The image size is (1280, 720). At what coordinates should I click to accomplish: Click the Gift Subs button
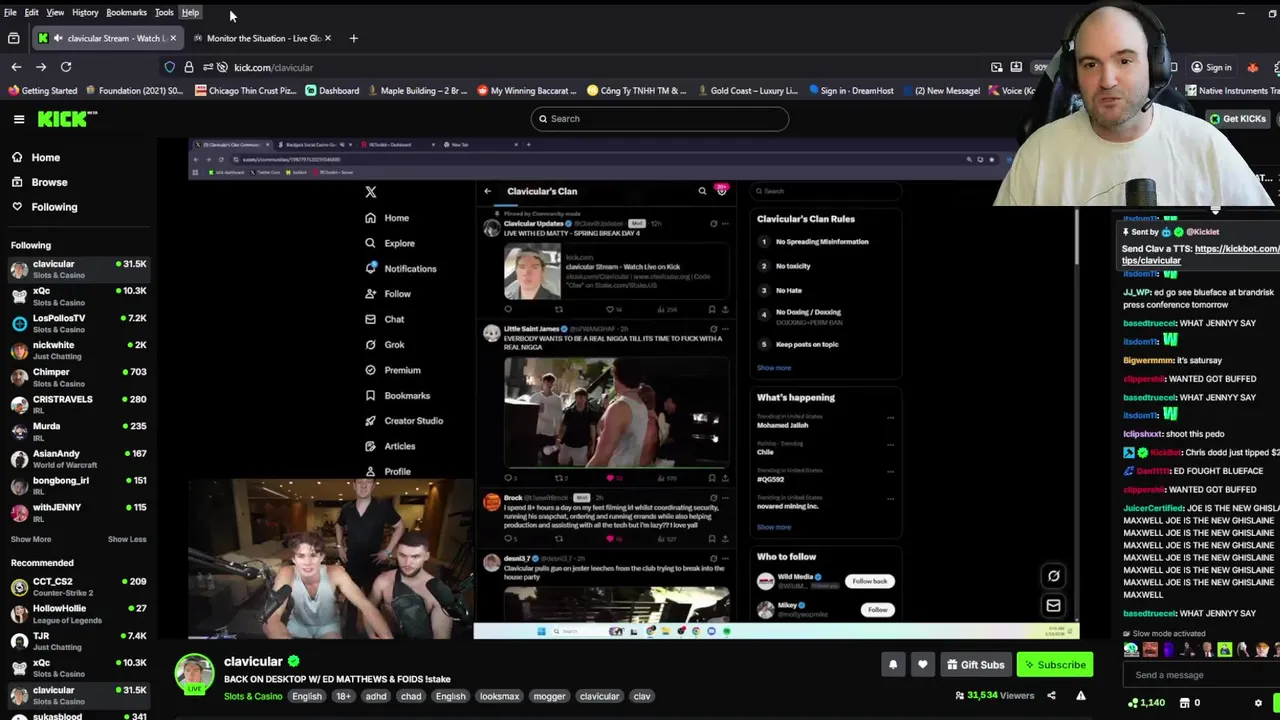[974, 664]
